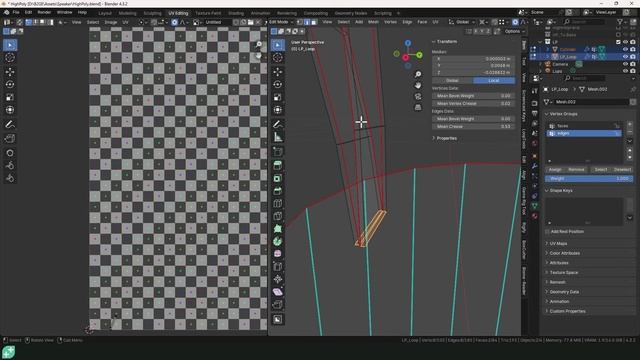Select the Annotate tool in 3D viewport
The image size is (640, 360).
278,124
